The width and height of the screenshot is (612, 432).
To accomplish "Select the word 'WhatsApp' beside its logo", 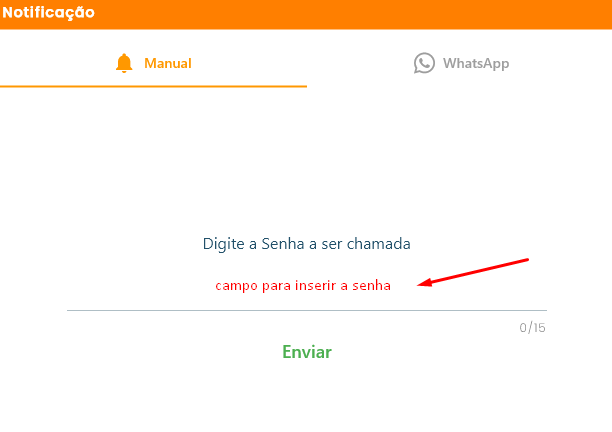I will (476, 63).
